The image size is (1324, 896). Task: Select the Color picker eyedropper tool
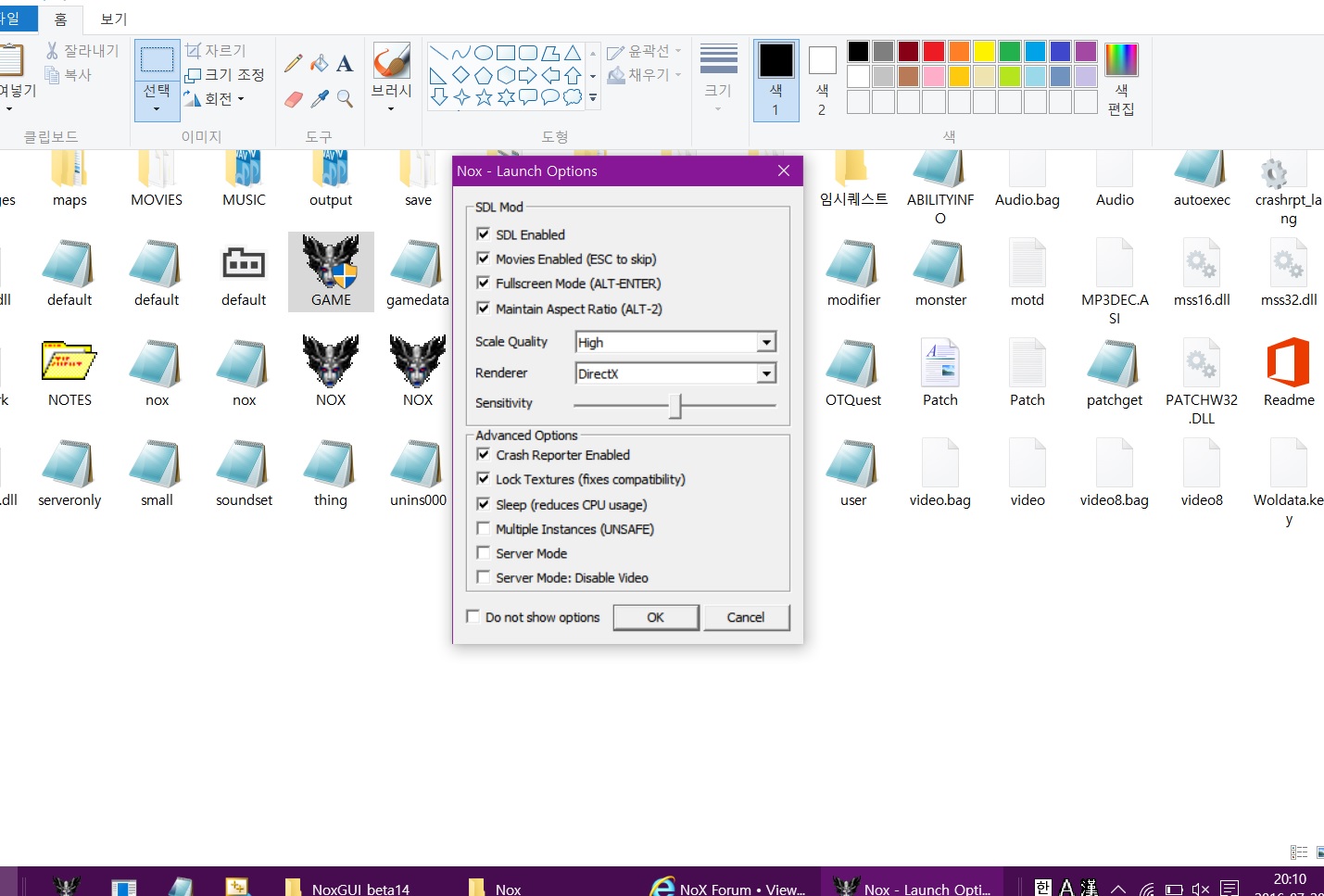(320, 98)
